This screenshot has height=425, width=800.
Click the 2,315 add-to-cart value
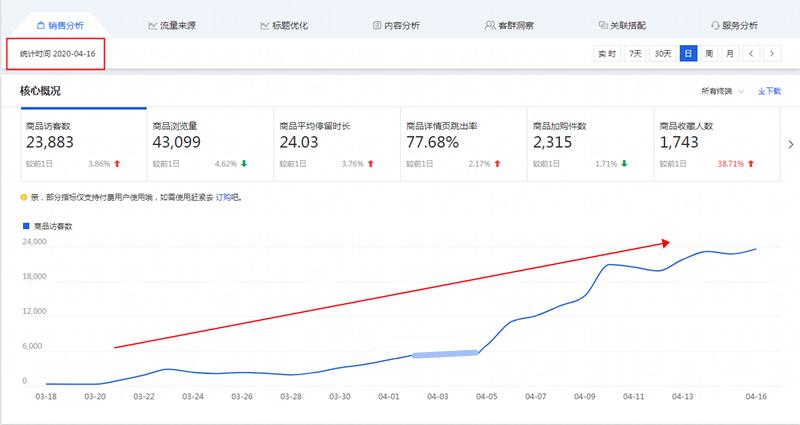553,142
